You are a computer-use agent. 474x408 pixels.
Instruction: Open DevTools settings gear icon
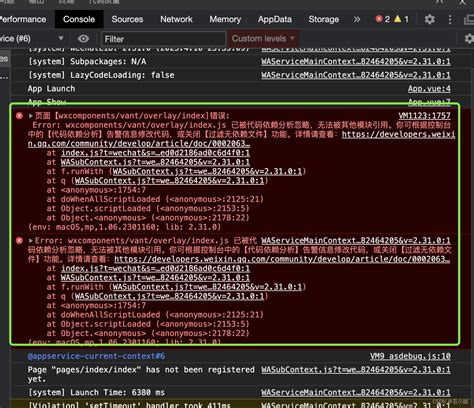pos(429,19)
